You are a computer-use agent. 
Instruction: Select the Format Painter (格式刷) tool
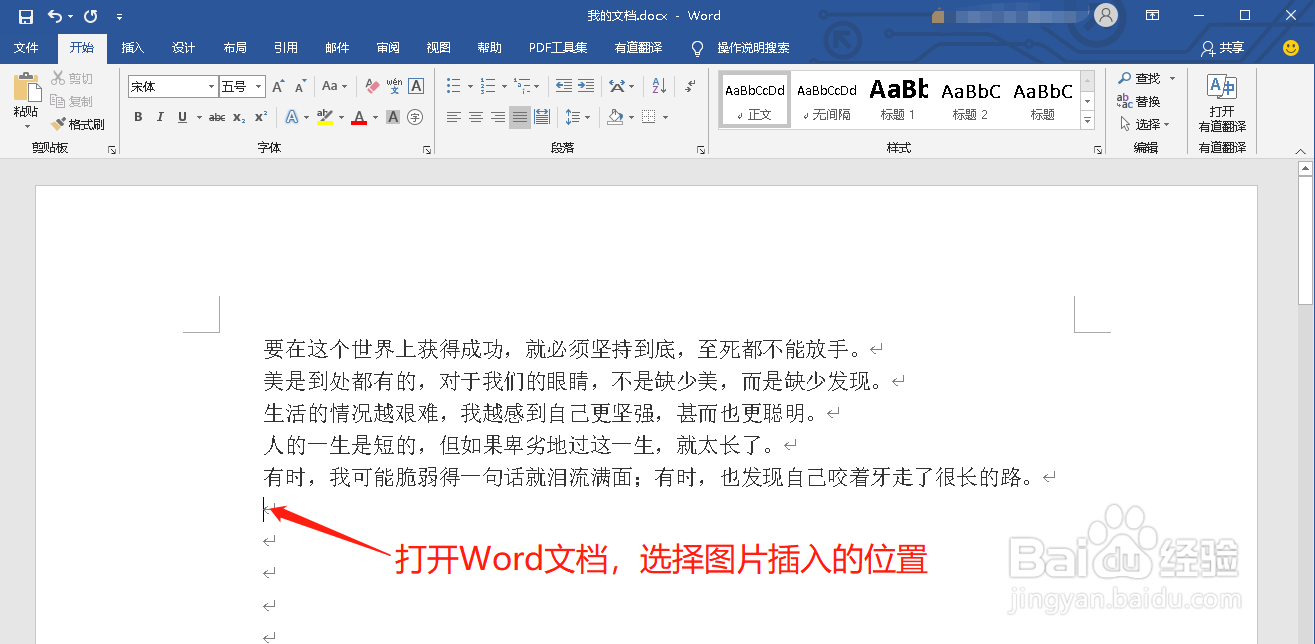point(78,124)
